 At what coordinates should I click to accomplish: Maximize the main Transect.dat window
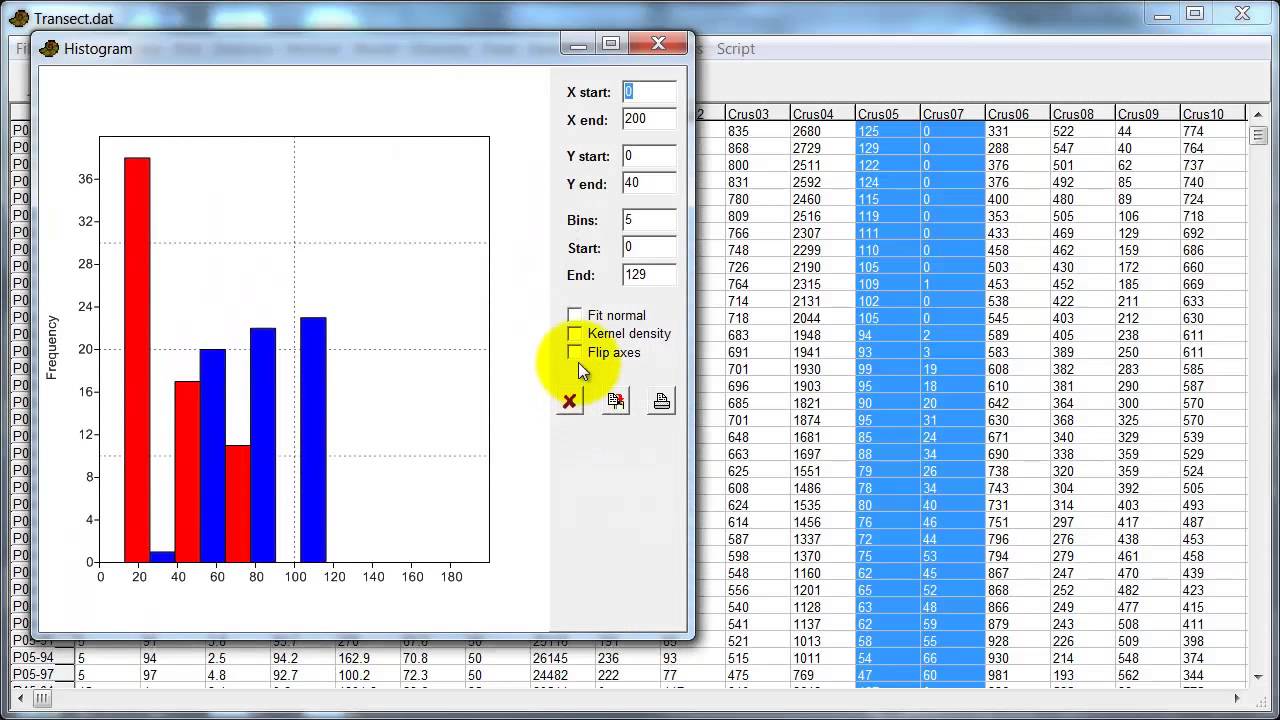tap(1195, 13)
